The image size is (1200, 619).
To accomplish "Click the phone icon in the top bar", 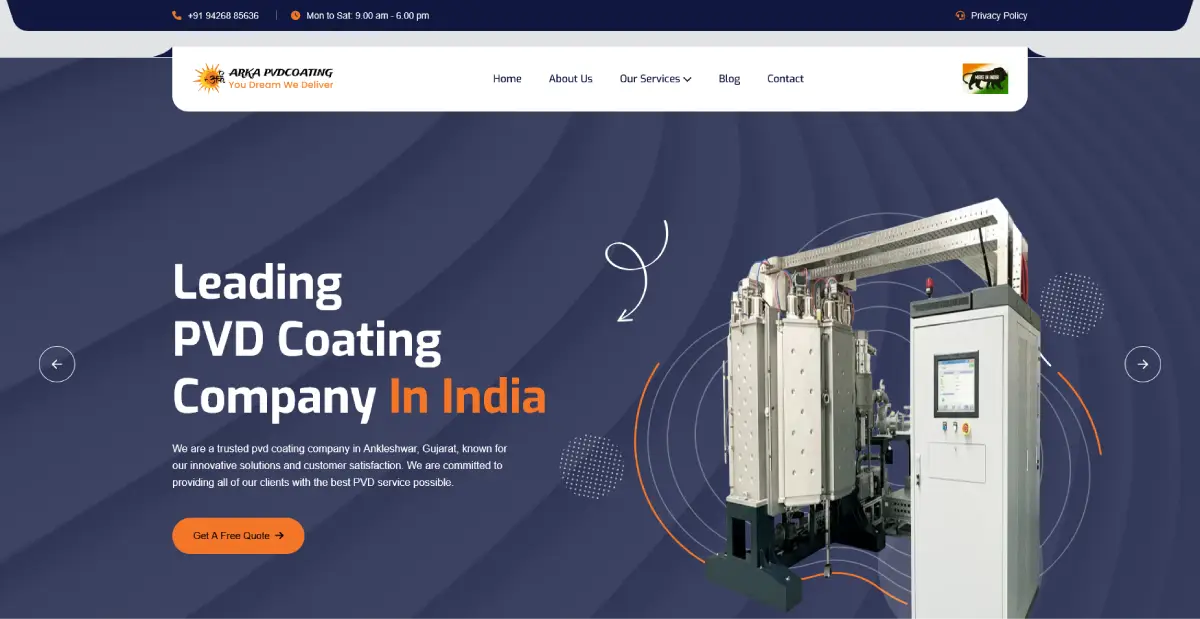I will point(177,16).
